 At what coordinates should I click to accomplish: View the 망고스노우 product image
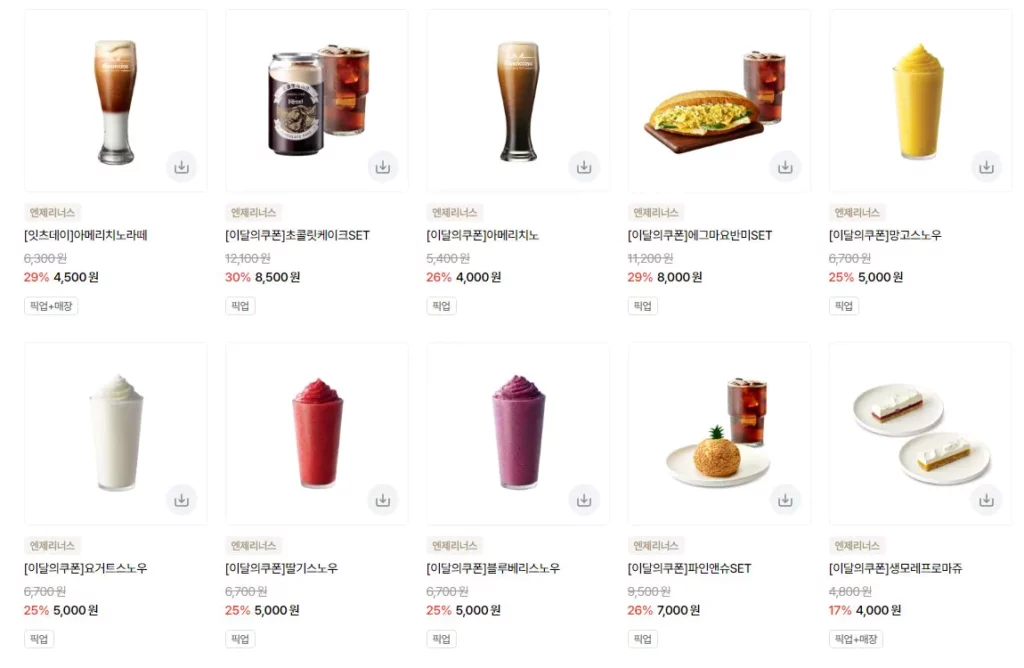coord(920,101)
